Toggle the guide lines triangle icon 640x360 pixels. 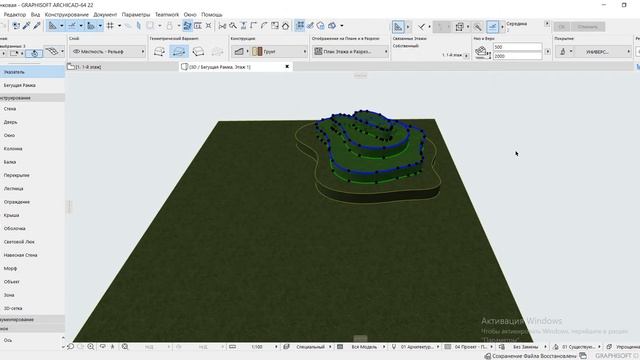53,26
